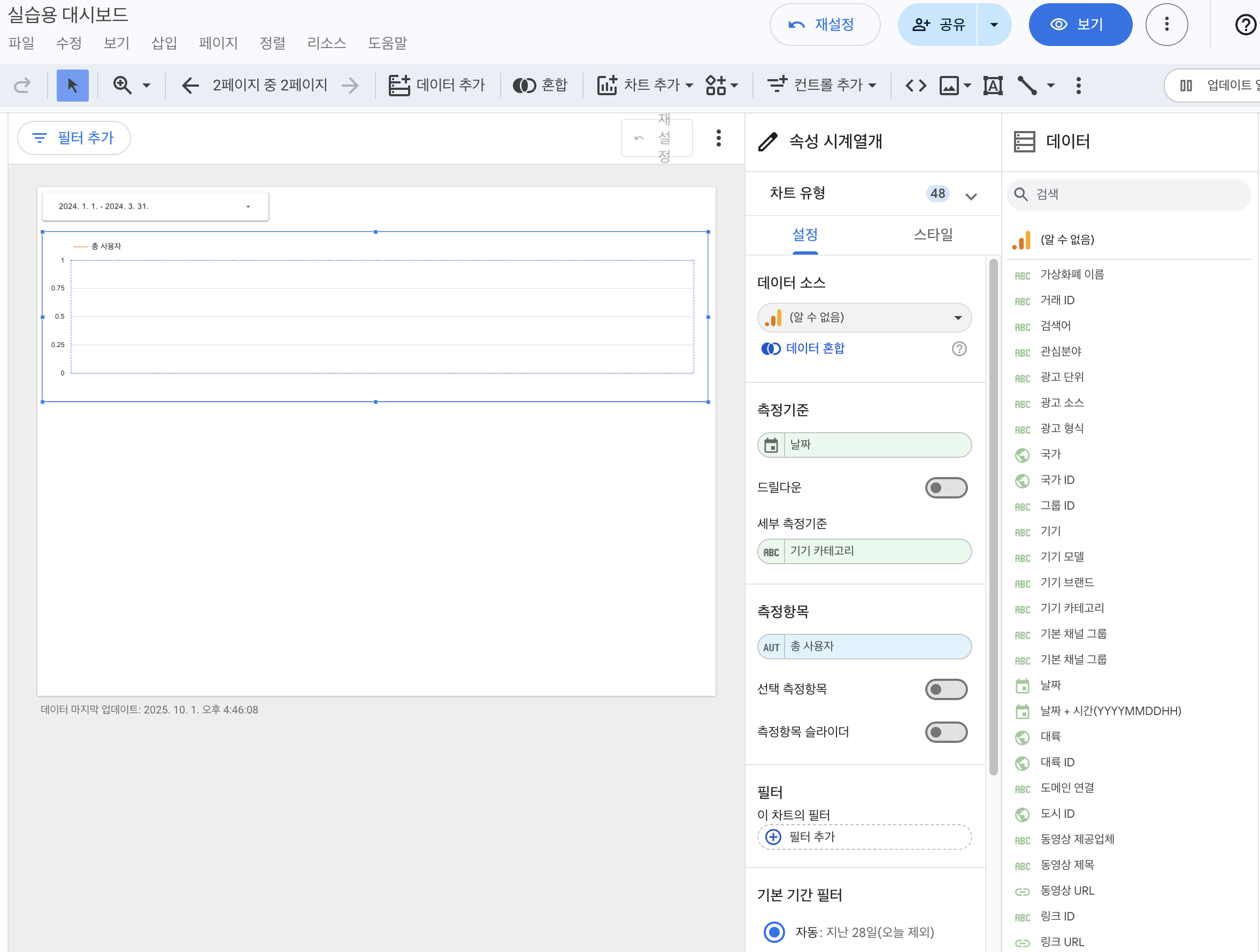Open the zoom level dropdown arrow
The height and width of the screenshot is (952, 1260).
point(147,86)
